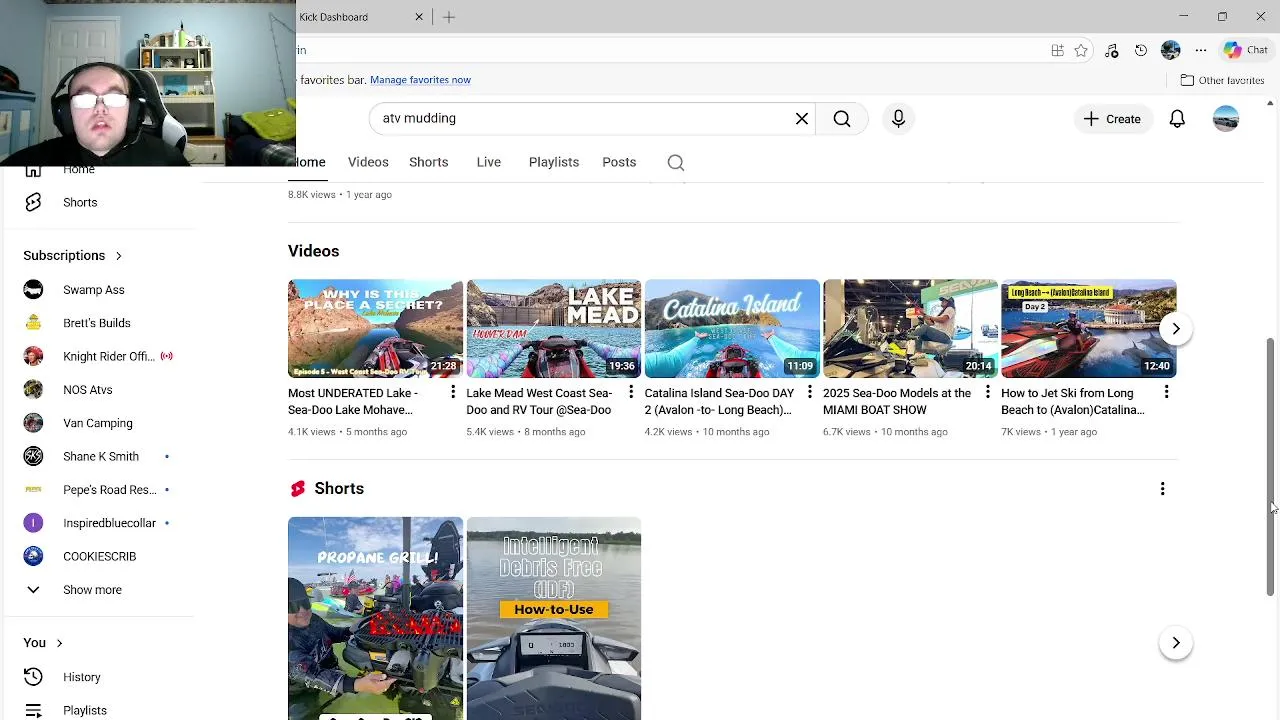1280x720 pixels.
Task: Play the Catalina Island video thumbnail
Action: 732,328
